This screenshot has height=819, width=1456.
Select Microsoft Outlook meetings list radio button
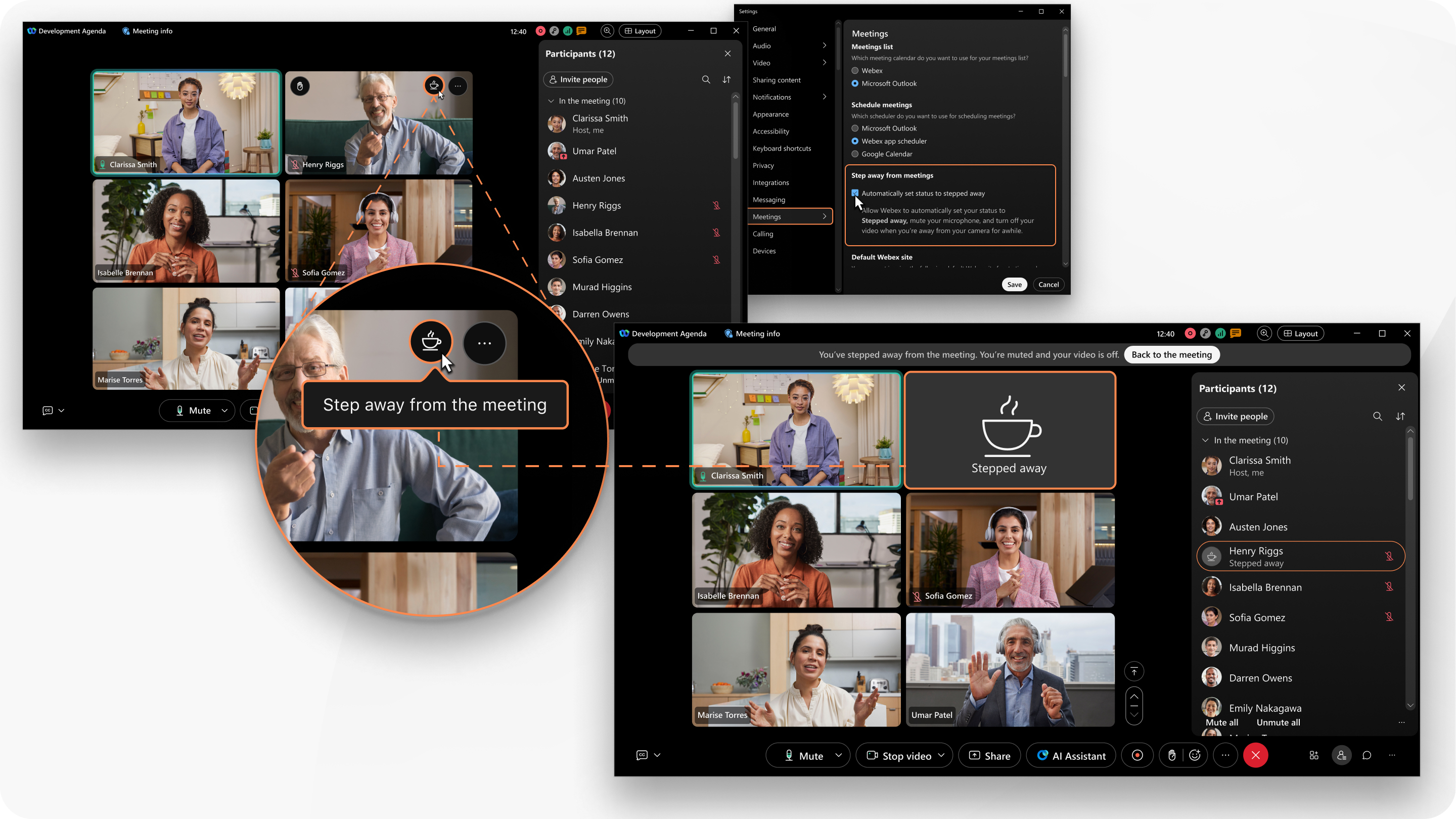click(855, 83)
